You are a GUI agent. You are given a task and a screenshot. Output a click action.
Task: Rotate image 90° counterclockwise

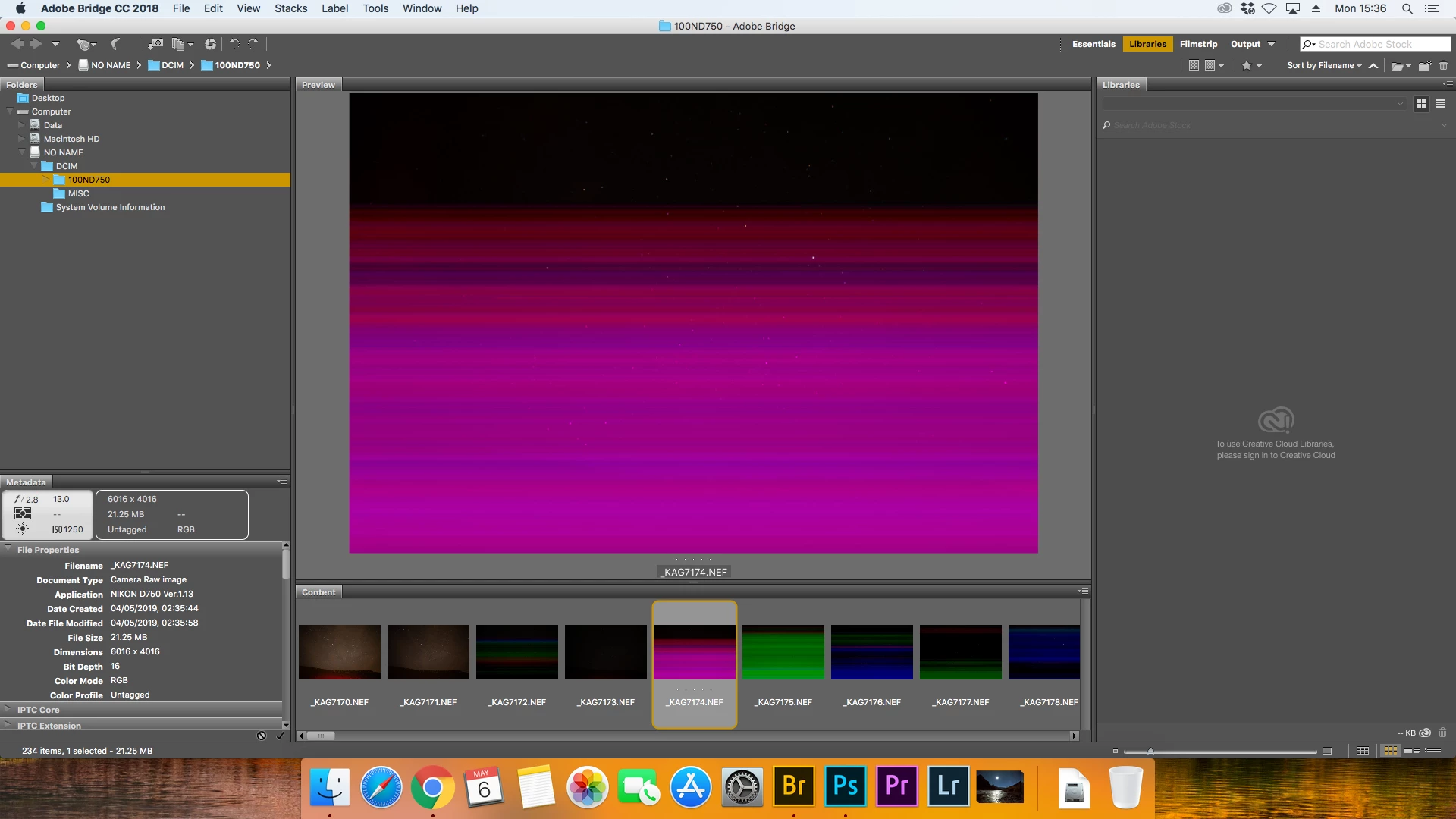tap(235, 44)
